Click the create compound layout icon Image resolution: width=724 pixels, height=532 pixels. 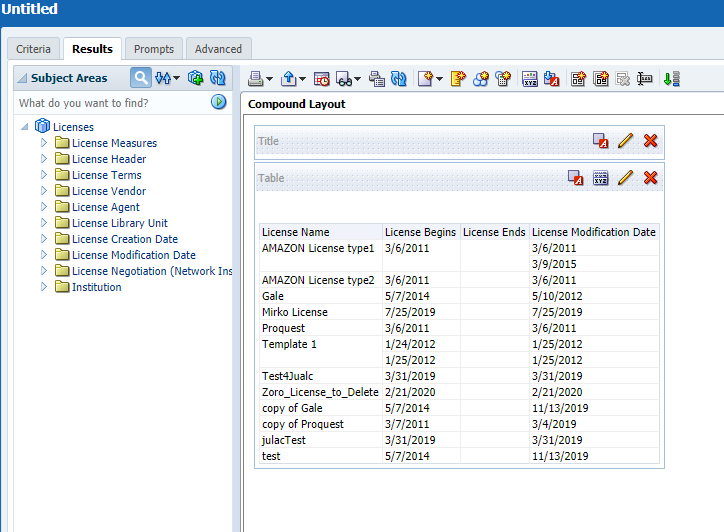point(578,79)
